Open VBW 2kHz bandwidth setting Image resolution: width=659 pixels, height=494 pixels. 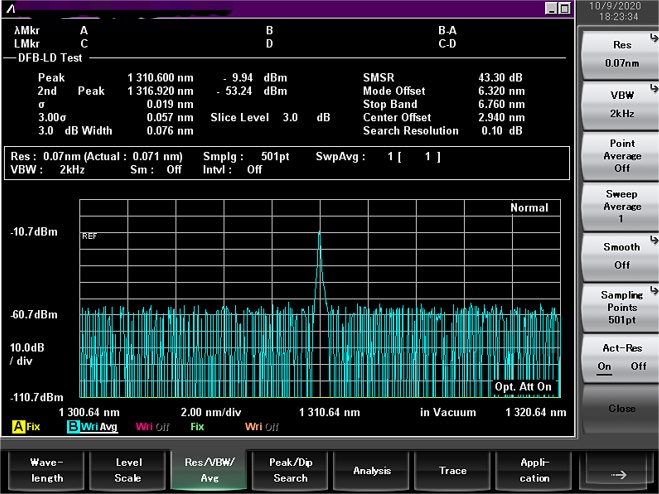coord(621,104)
